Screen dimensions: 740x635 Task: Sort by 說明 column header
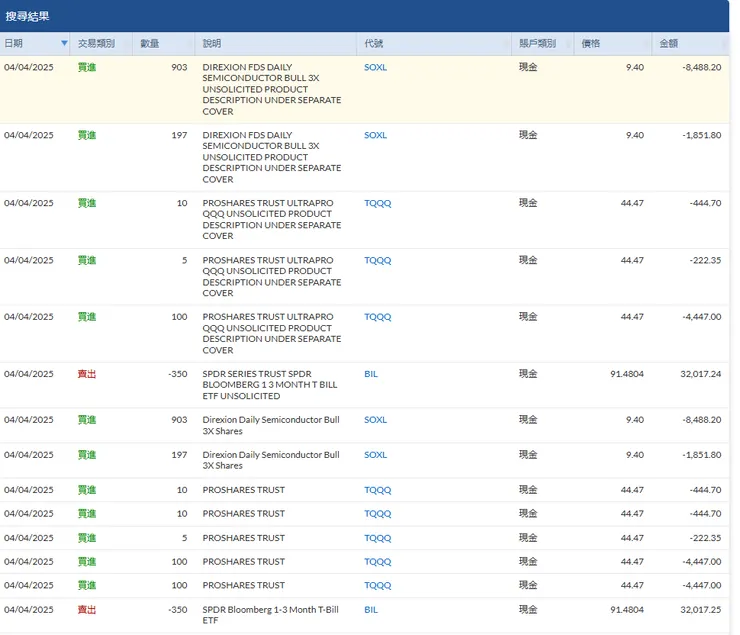(212, 44)
